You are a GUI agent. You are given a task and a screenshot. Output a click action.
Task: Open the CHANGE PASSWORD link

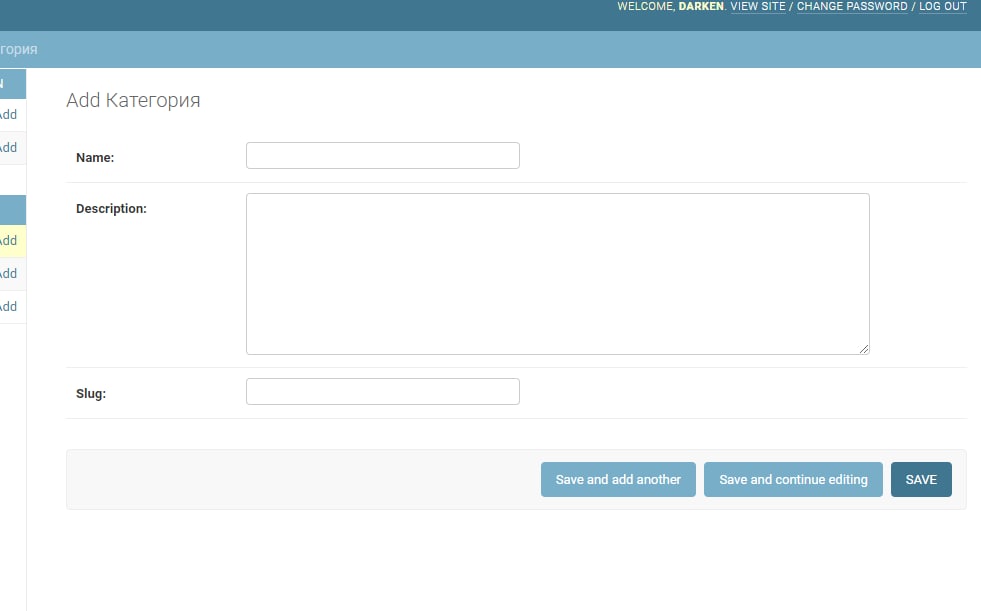[x=851, y=6]
